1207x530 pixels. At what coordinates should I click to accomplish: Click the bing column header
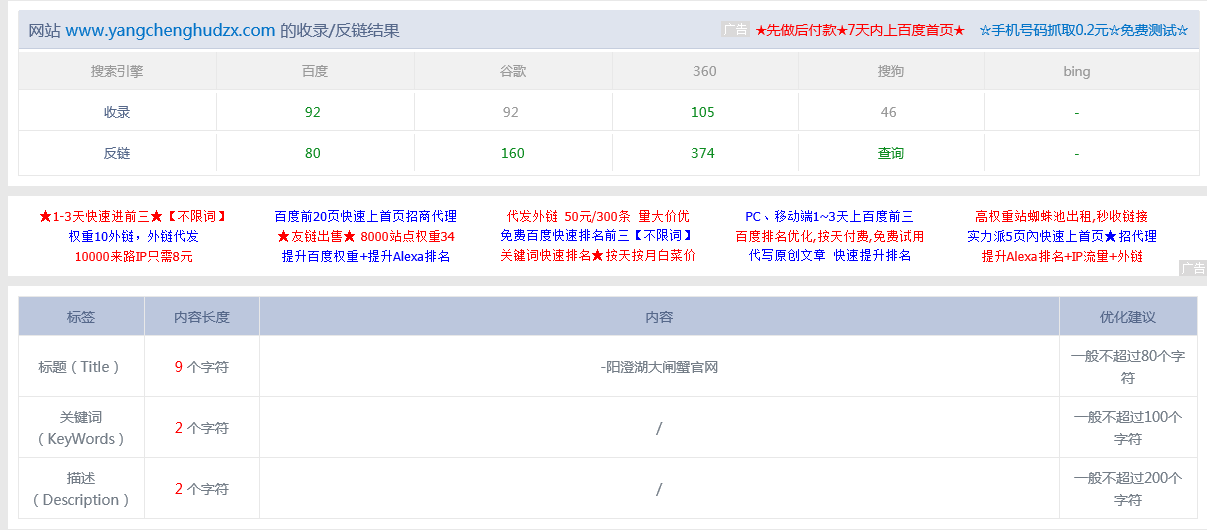pos(1077,71)
